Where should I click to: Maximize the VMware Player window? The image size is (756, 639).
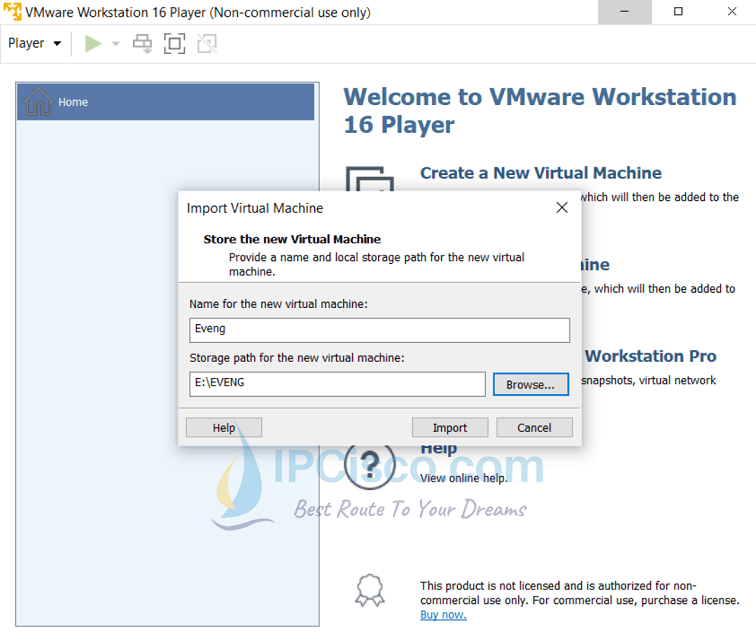tap(678, 12)
